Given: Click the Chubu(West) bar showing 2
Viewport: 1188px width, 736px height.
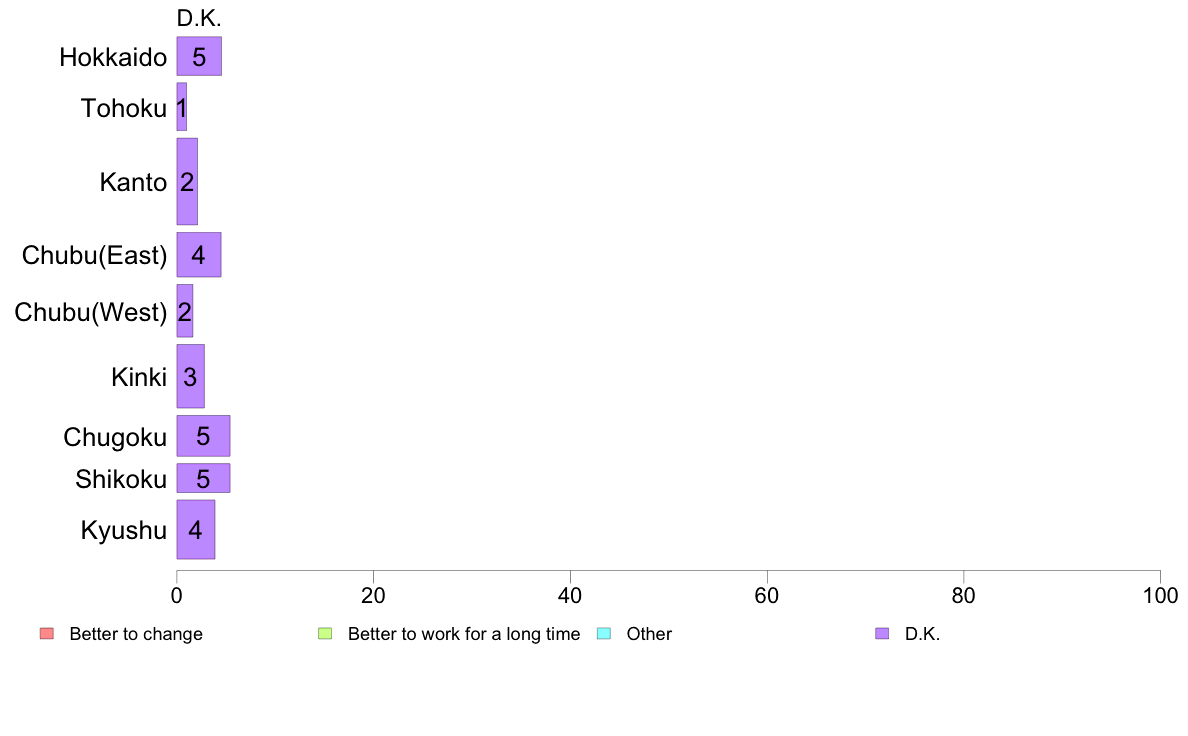Looking at the screenshot, I should click(x=185, y=311).
